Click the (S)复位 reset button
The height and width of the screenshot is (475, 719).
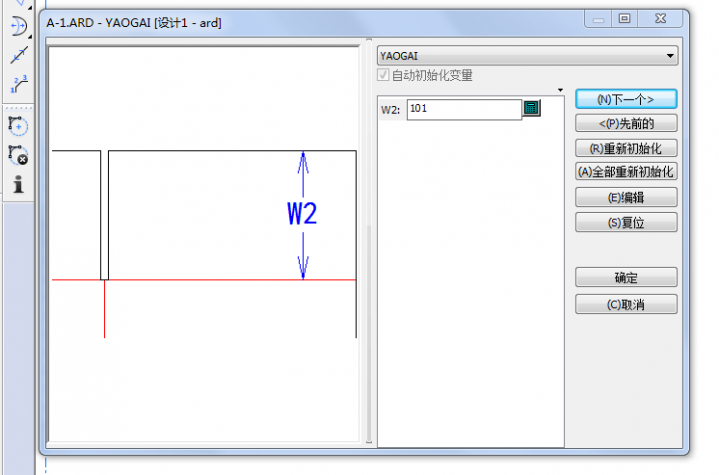pos(626,222)
